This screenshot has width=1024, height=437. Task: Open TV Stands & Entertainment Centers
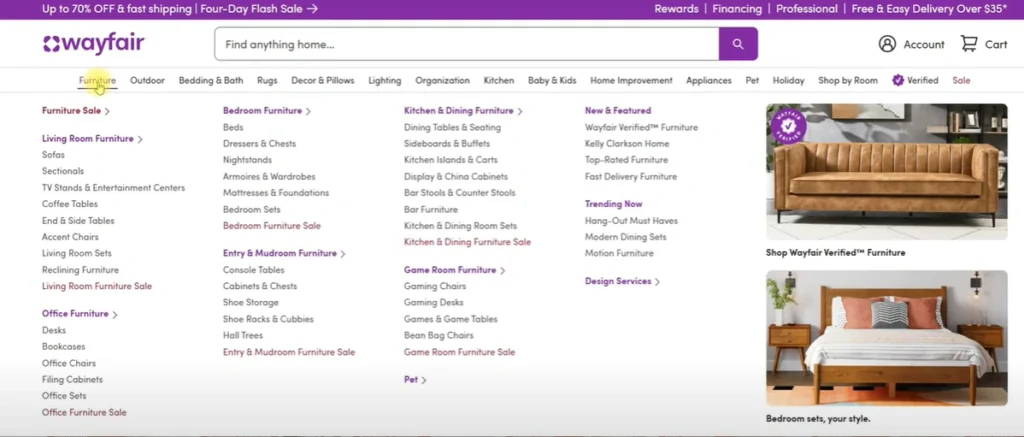pos(114,187)
